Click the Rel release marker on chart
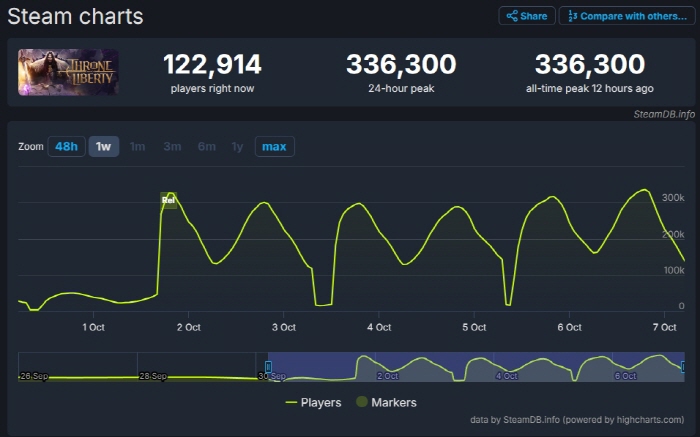The width and height of the screenshot is (700, 437). [168, 200]
